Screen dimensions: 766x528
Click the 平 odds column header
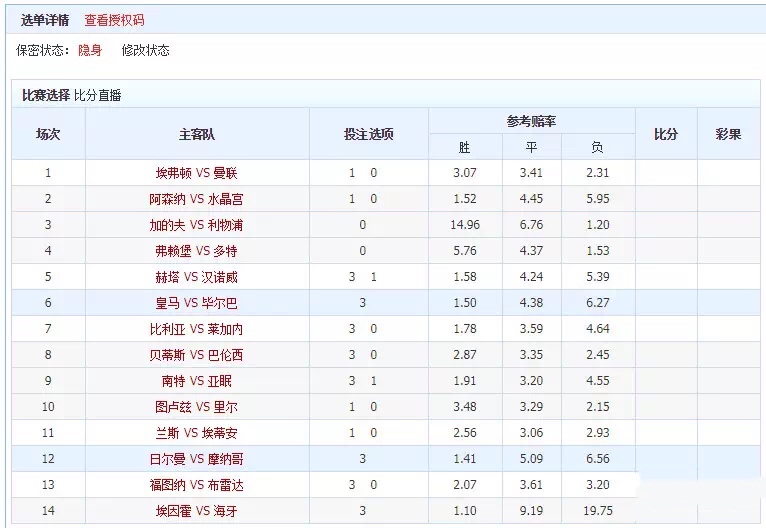[532, 147]
